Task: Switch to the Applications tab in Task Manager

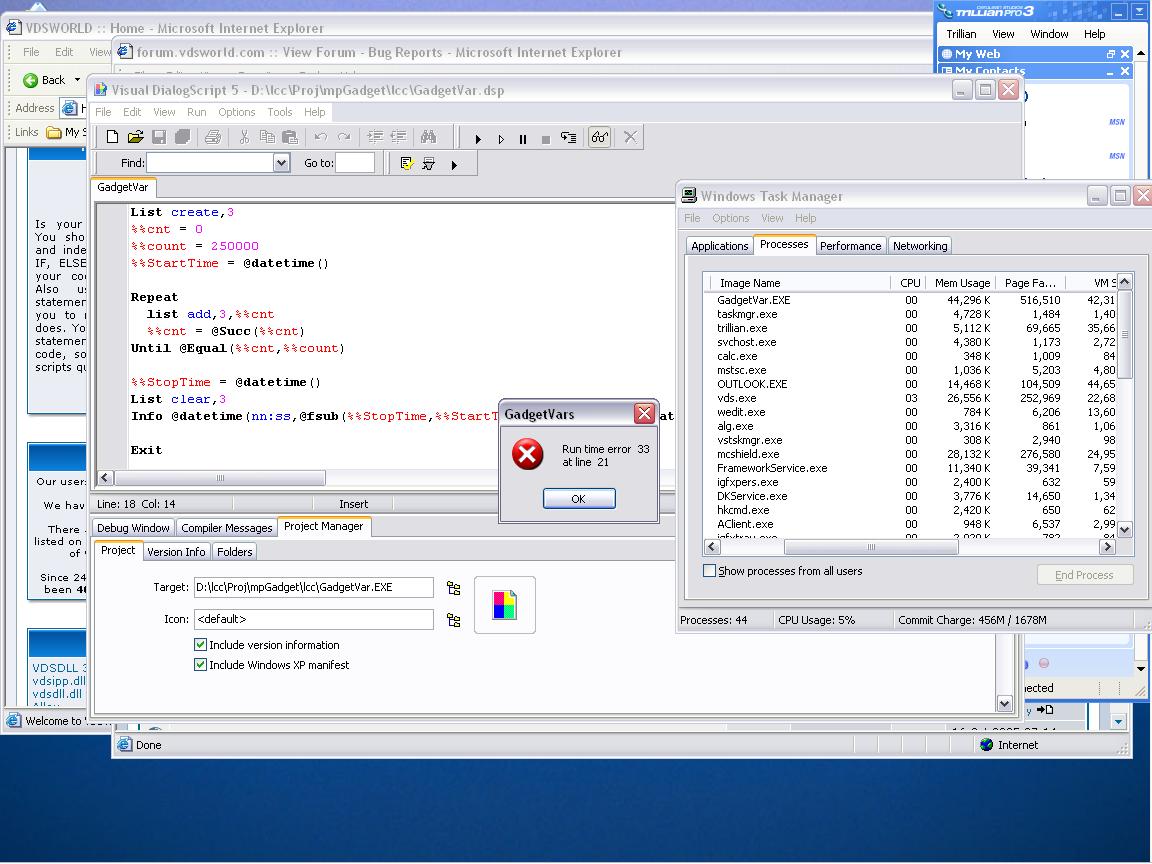Action: (x=719, y=245)
